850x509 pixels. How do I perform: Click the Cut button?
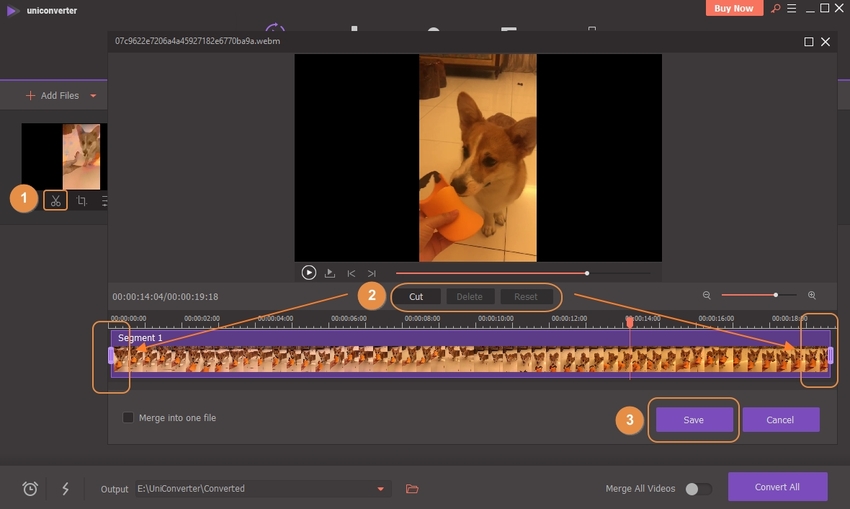point(416,297)
